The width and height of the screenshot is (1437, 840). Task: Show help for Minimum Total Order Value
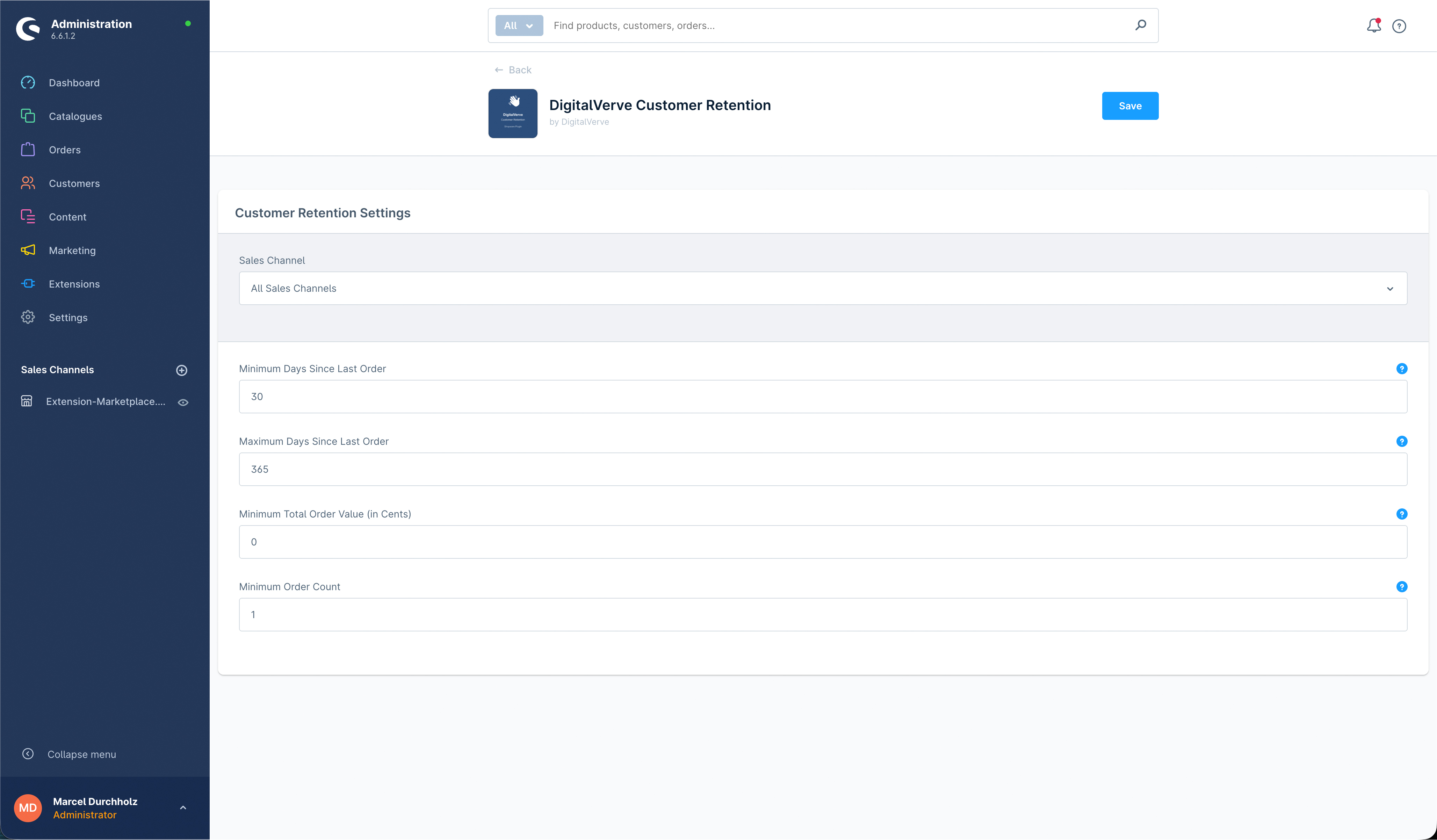(1401, 514)
